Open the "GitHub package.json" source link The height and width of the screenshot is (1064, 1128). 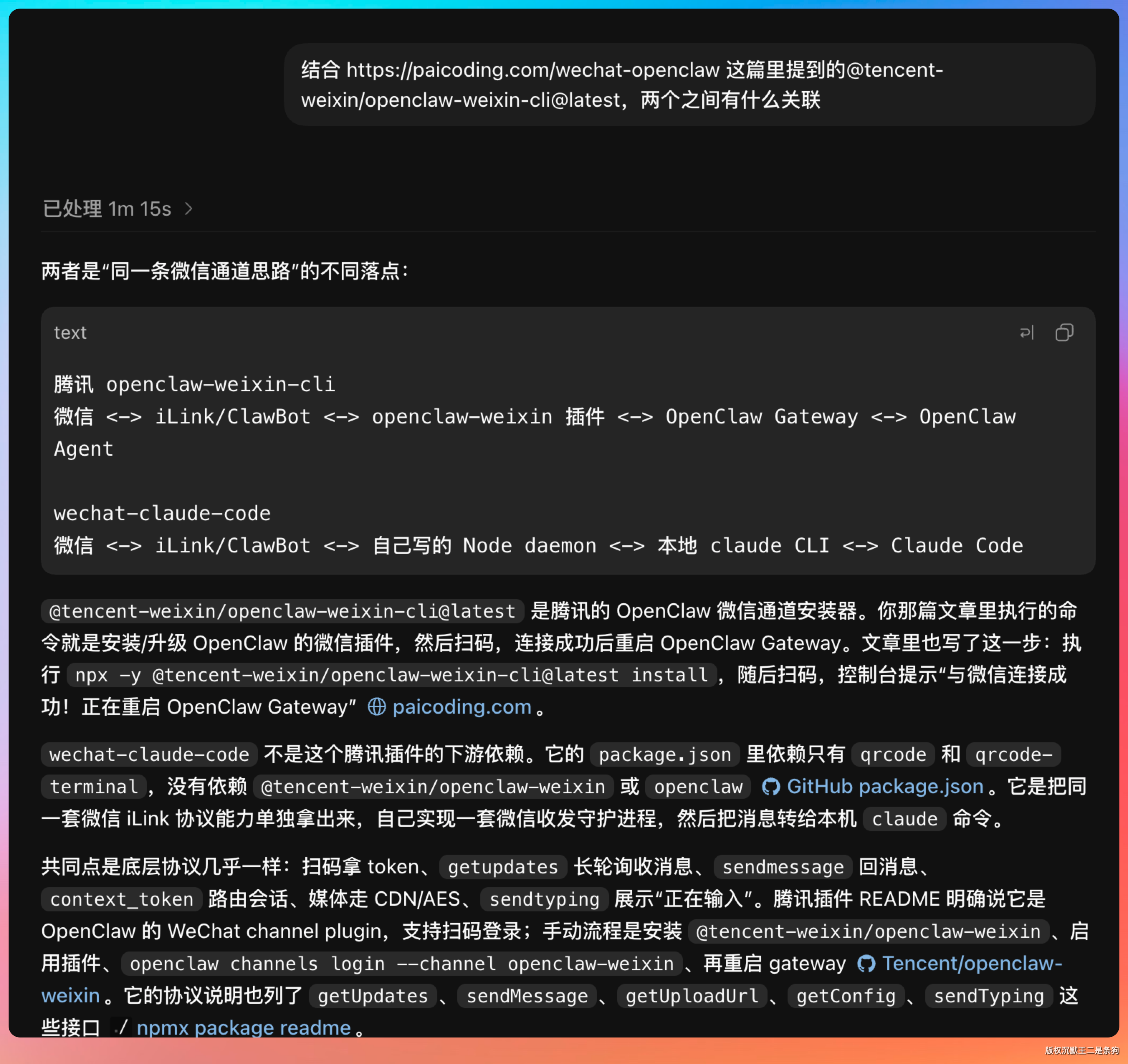coord(873,787)
